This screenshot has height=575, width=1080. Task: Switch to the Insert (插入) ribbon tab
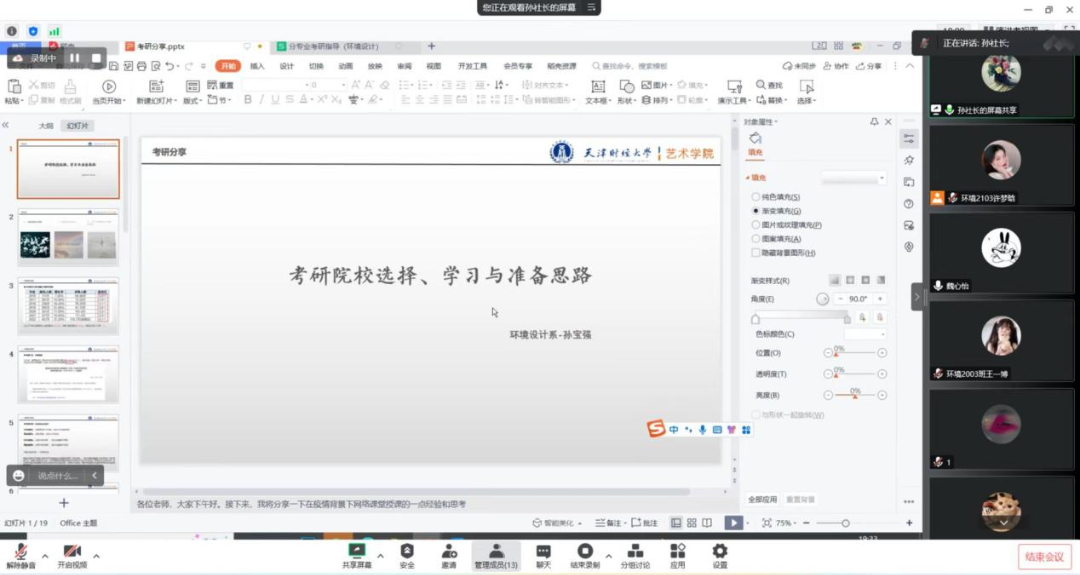257,66
